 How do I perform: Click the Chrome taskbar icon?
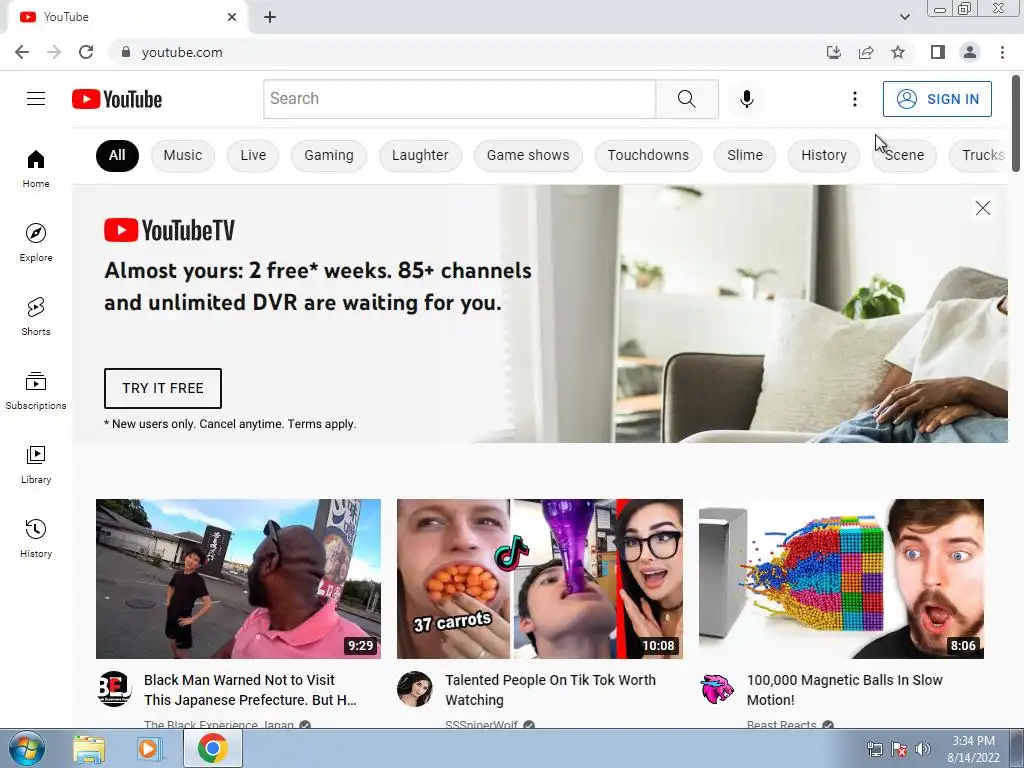212,748
